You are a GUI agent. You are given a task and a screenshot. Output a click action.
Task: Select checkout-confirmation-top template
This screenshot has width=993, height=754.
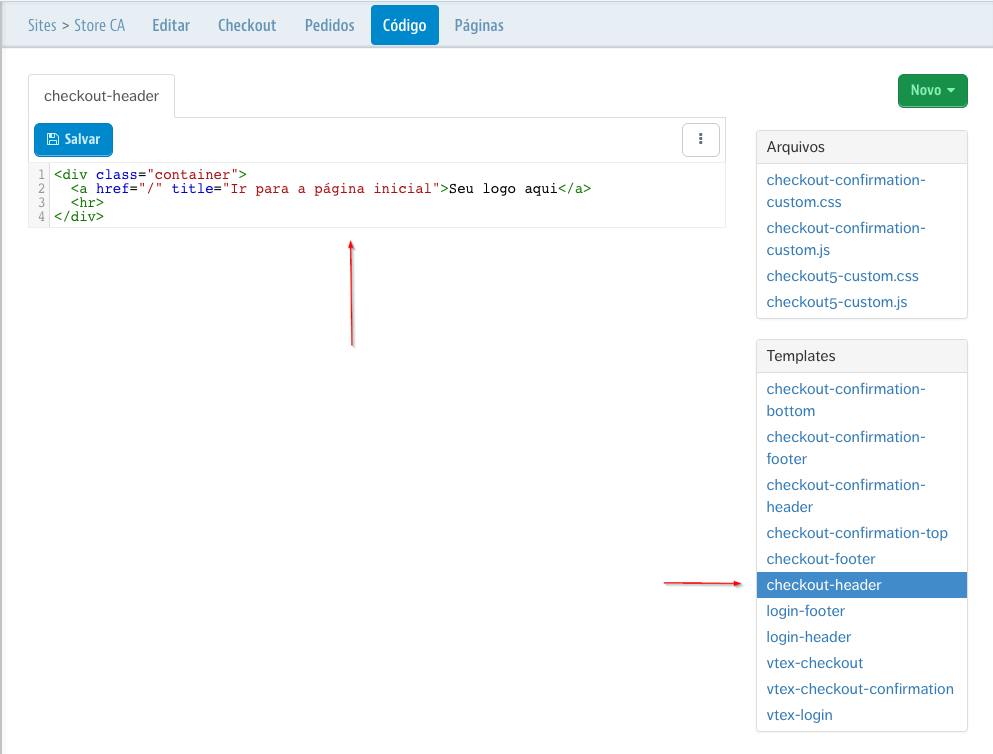857,533
